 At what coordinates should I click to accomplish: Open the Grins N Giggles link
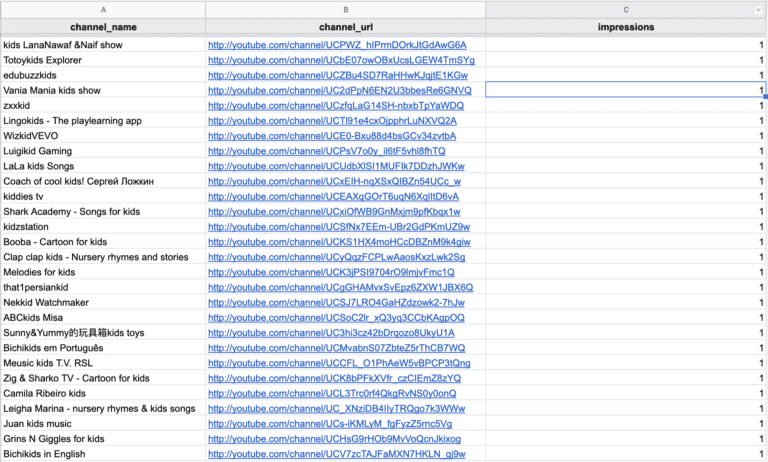(334, 440)
